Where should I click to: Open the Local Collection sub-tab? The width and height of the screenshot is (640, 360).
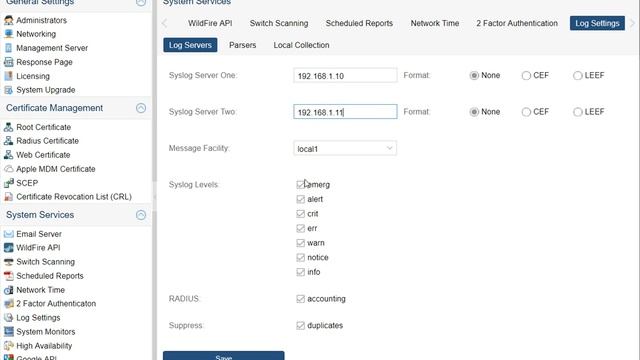[x=301, y=45]
